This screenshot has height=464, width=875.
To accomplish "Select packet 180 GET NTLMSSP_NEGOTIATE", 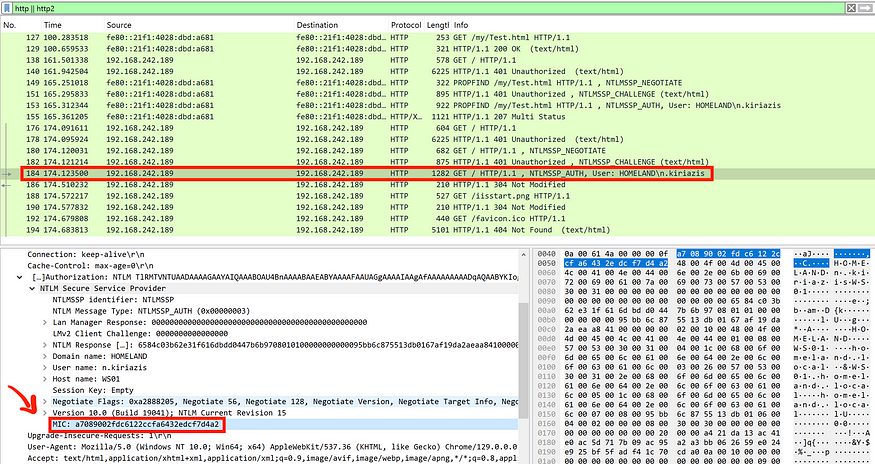I will pos(438,151).
